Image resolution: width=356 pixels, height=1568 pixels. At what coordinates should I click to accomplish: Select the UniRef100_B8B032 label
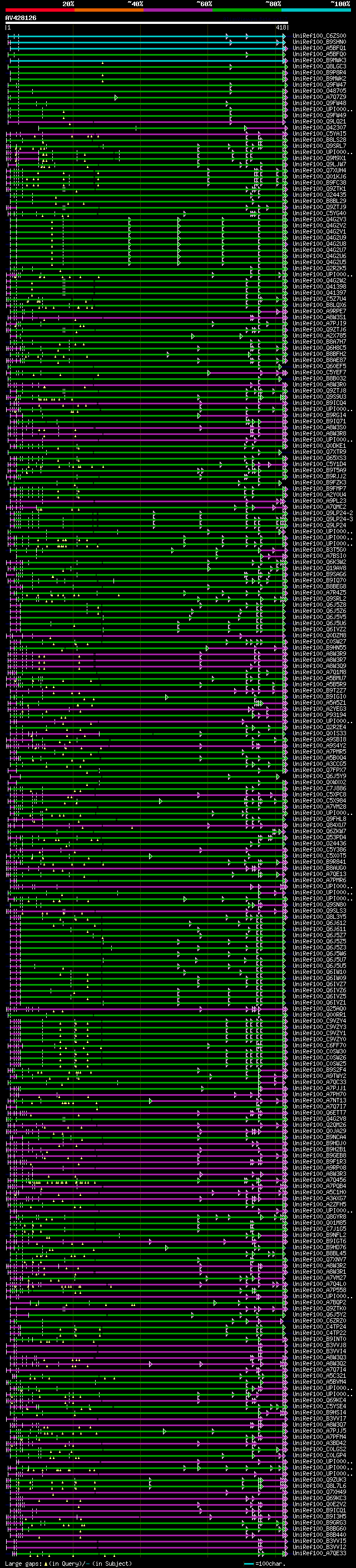point(319,378)
